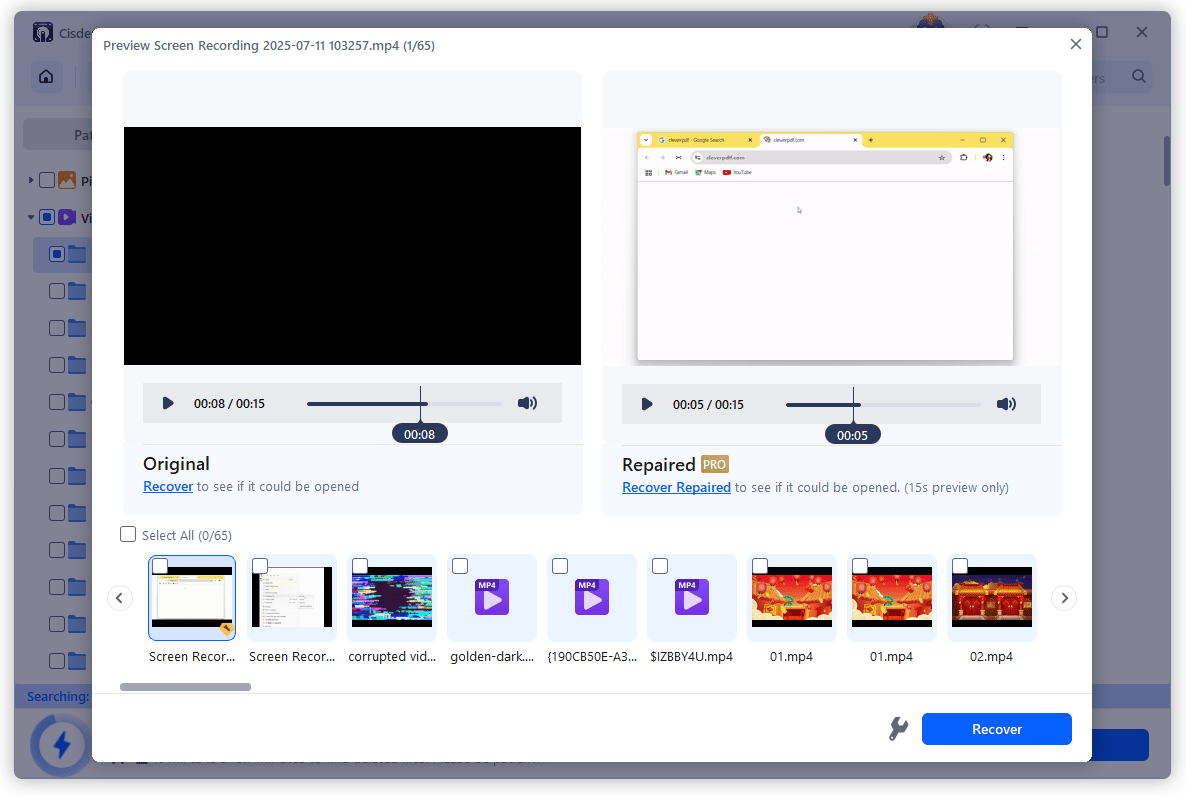The image size is (1186, 796).
Task: Play the Repaired video preview
Action: [x=646, y=404]
